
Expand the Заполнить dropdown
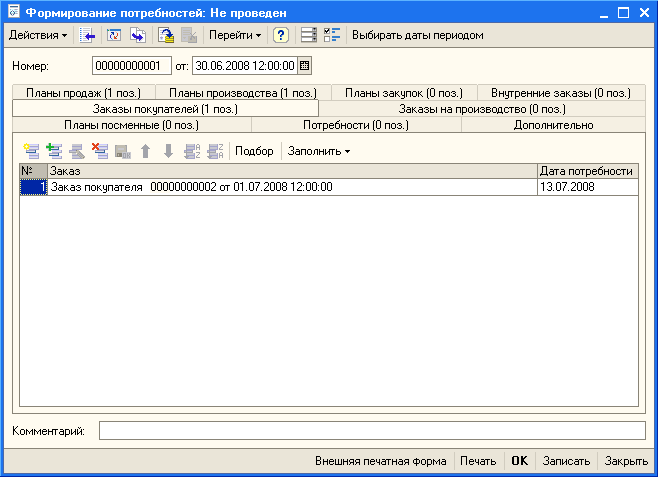click(x=319, y=151)
